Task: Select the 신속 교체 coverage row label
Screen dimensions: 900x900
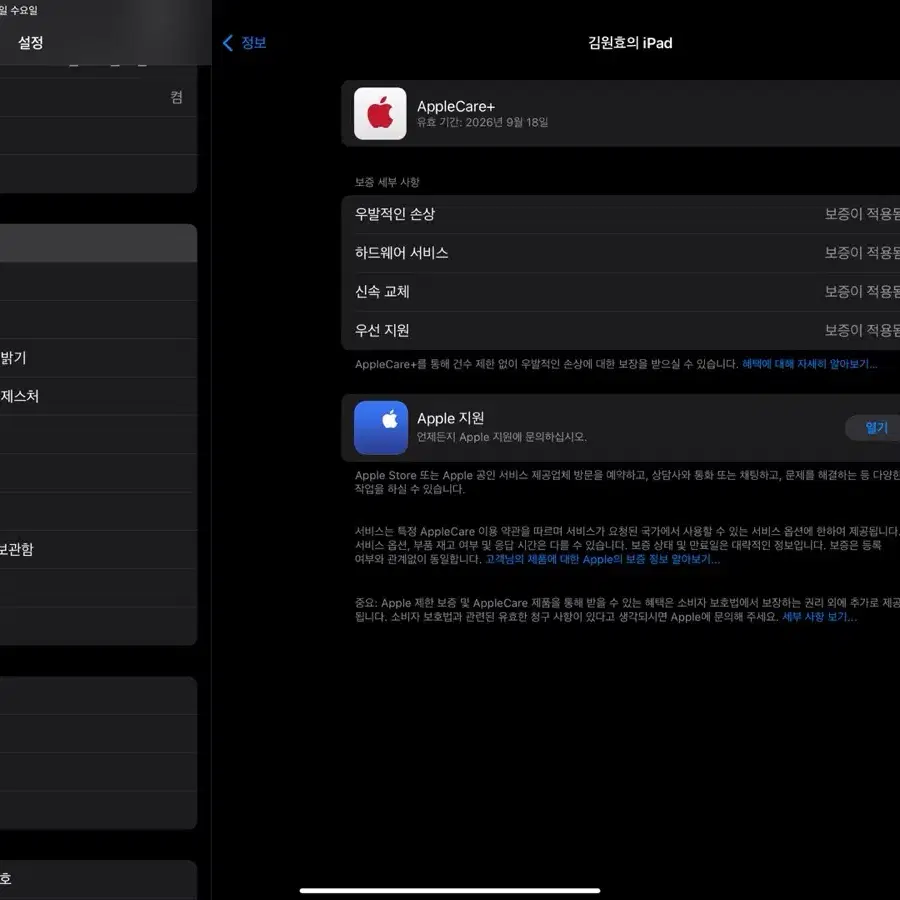Action: click(x=382, y=292)
